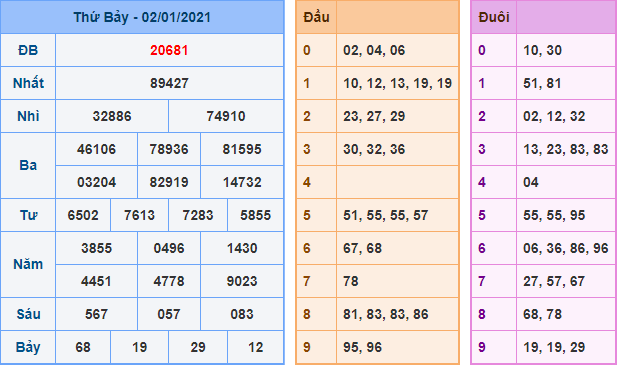
Task: Select the Nhất prize label
Action: tap(28, 83)
